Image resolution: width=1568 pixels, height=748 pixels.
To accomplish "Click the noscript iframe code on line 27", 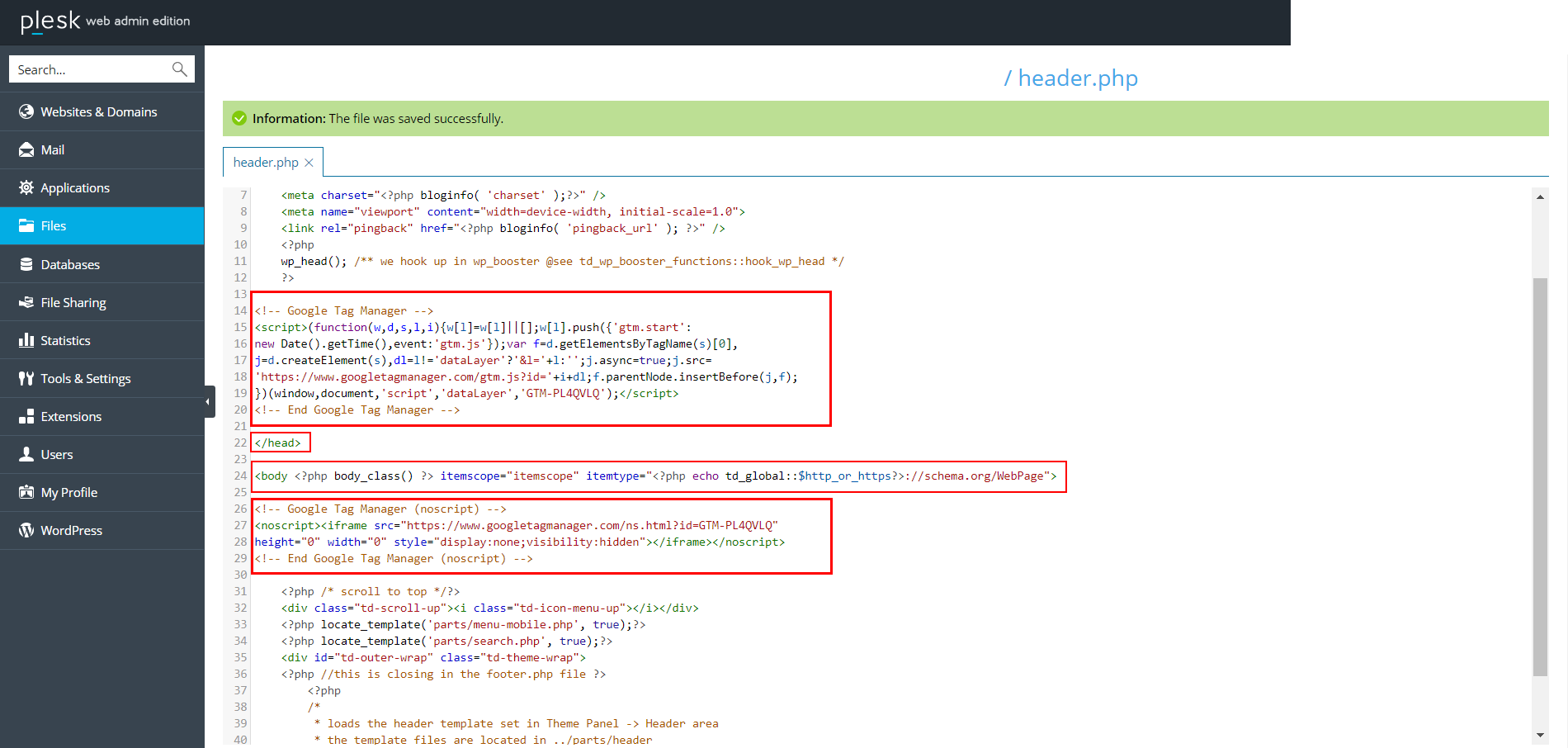I will point(517,525).
